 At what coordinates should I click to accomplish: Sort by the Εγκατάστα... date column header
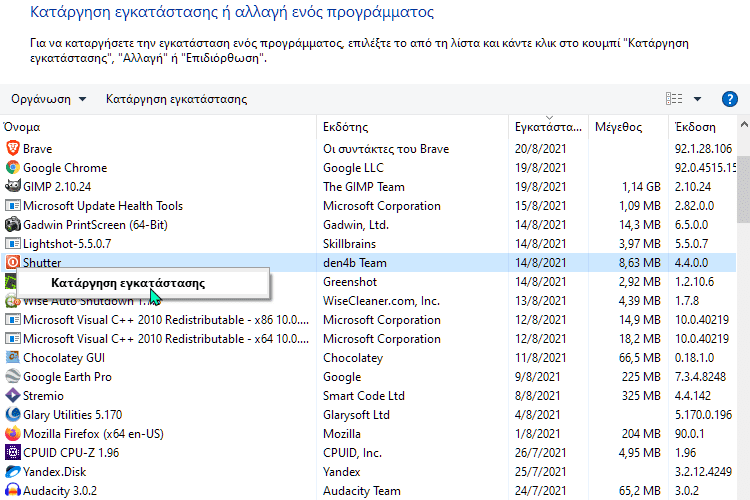tap(548, 127)
